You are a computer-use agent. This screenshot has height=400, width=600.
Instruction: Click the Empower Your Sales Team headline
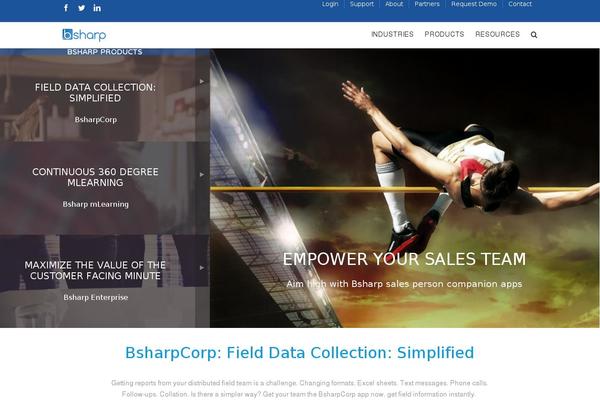[404, 259]
